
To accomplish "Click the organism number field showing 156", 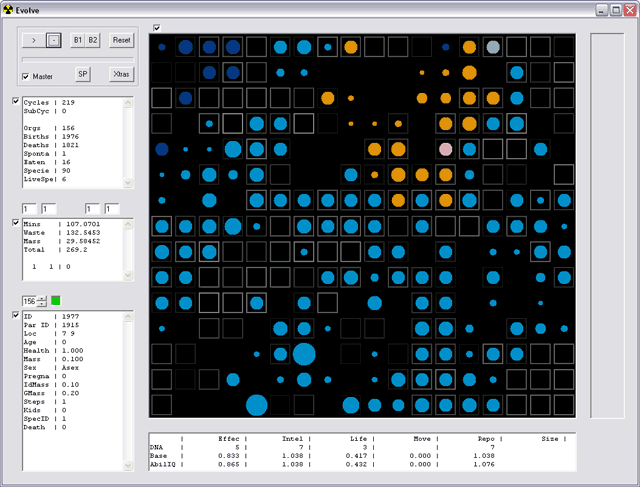I will 29,301.
